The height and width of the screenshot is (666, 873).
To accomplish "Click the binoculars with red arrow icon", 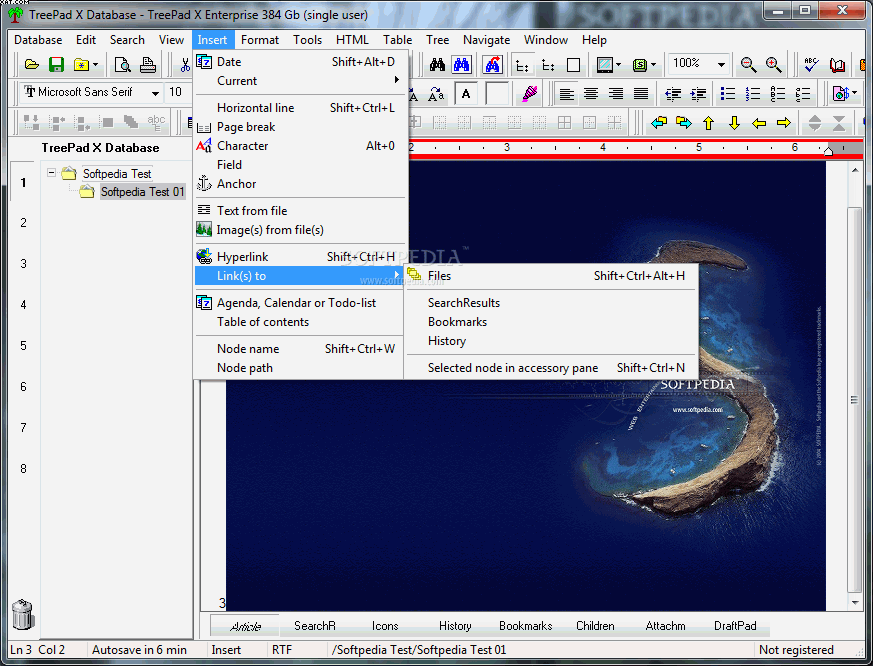I will click(x=492, y=65).
